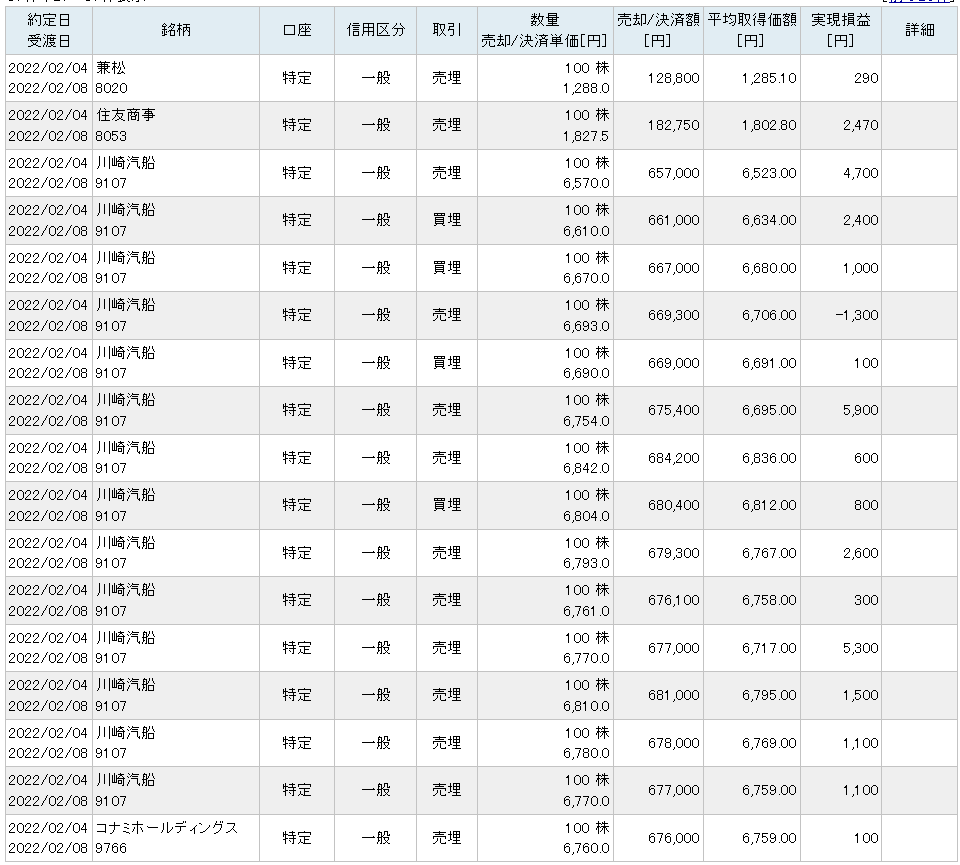Click the 売却/決済額 column header
The height and width of the screenshot is (865, 960).
coord(658,31)
